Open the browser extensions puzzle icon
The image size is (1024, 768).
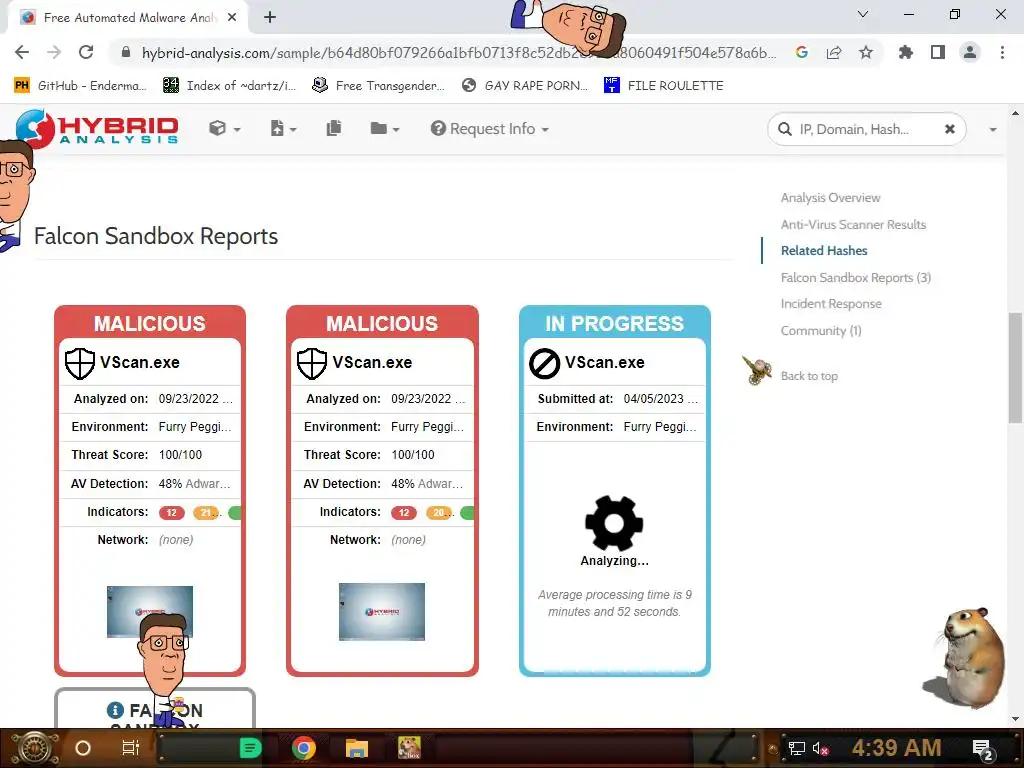(x=906, y=52)
